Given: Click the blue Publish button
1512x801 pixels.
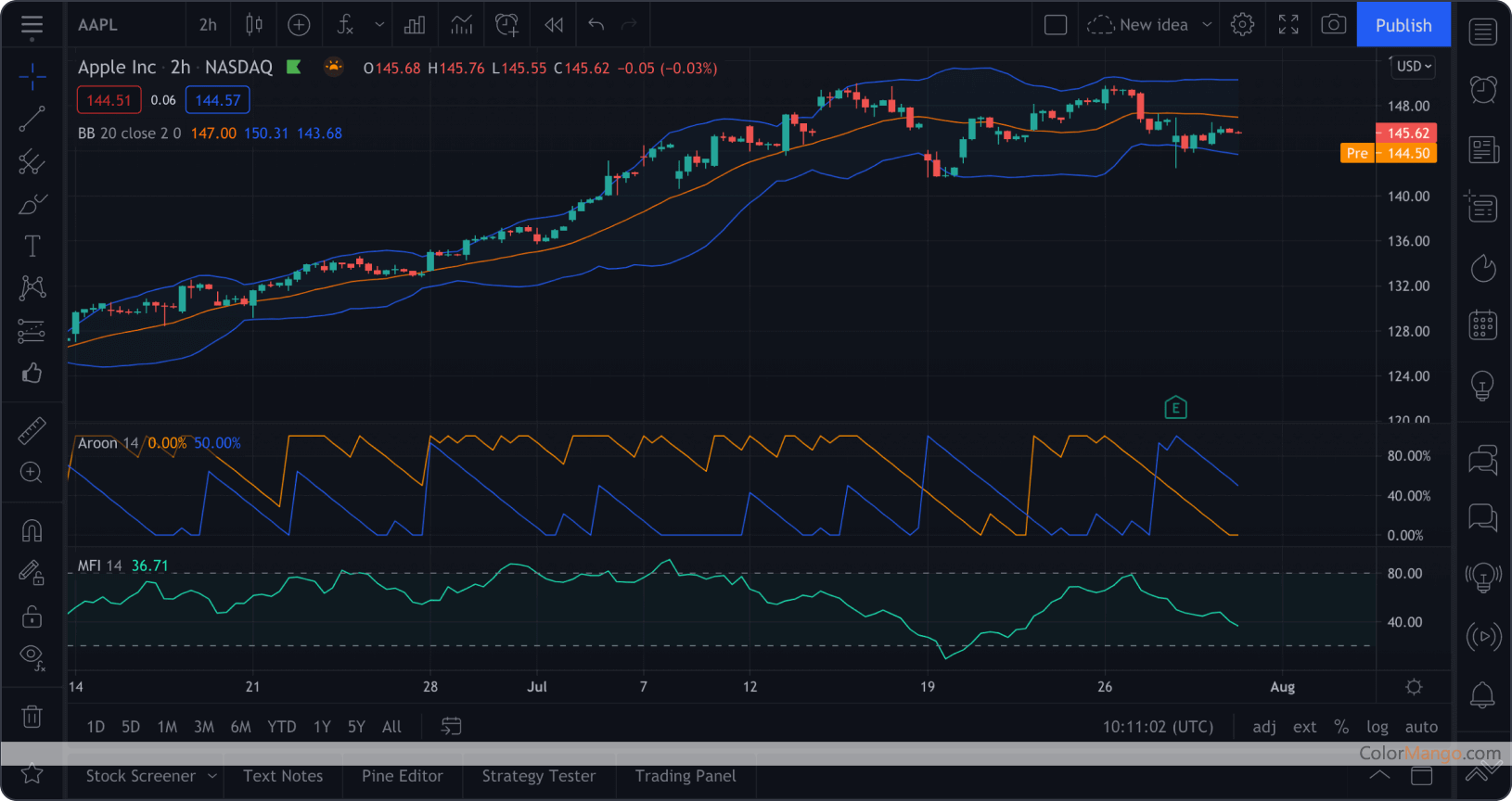Looking at the screenshot, I should 1403,25.
